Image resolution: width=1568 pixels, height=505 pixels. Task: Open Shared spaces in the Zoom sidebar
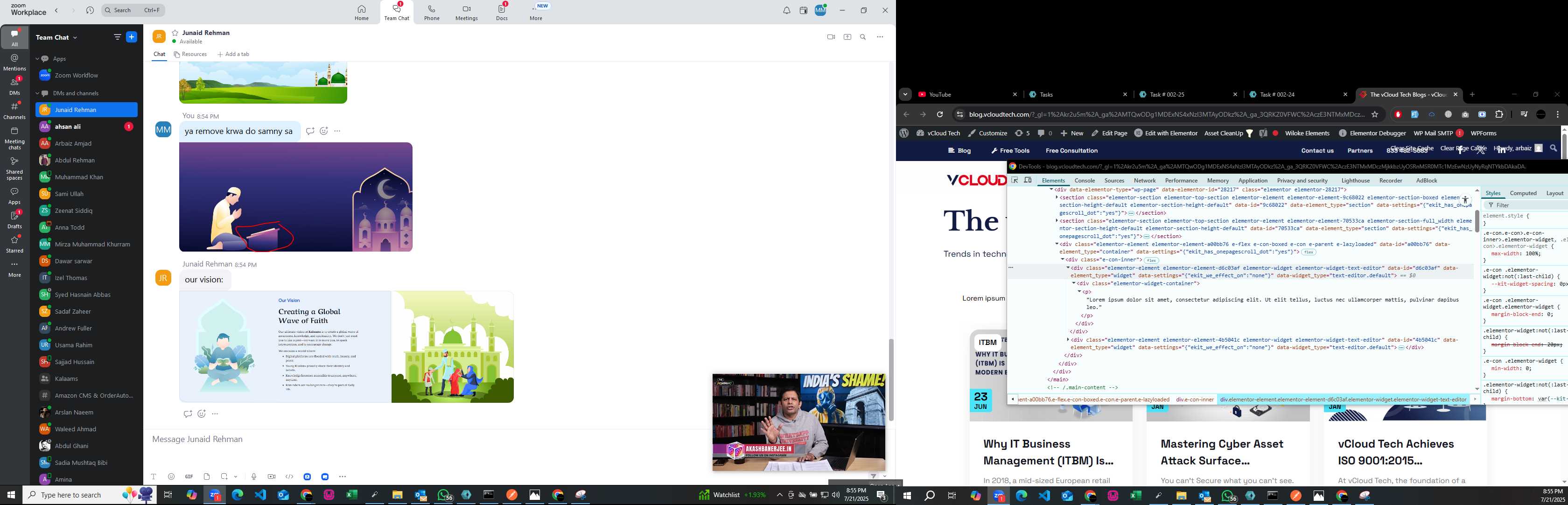(x=14, y=168)
